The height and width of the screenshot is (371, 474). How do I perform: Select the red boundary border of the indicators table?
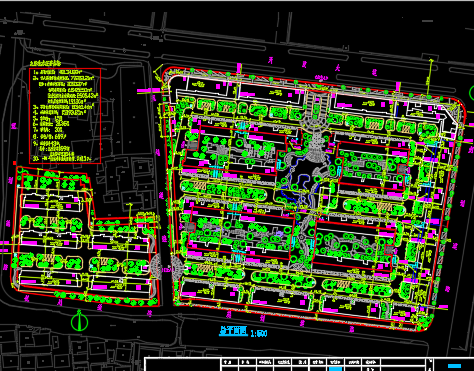point(65,116)
